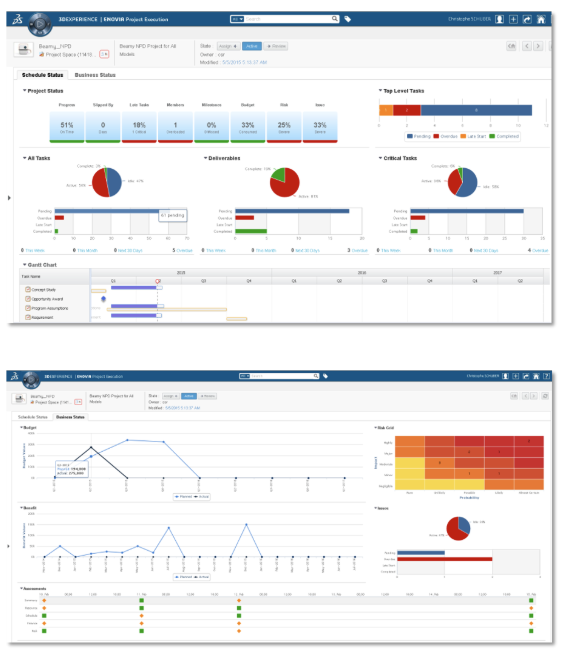Click the top-right red Risk Grid cell
Image resolution: width=574 pixels, height=660 pixels.
(x=529, y=441)
